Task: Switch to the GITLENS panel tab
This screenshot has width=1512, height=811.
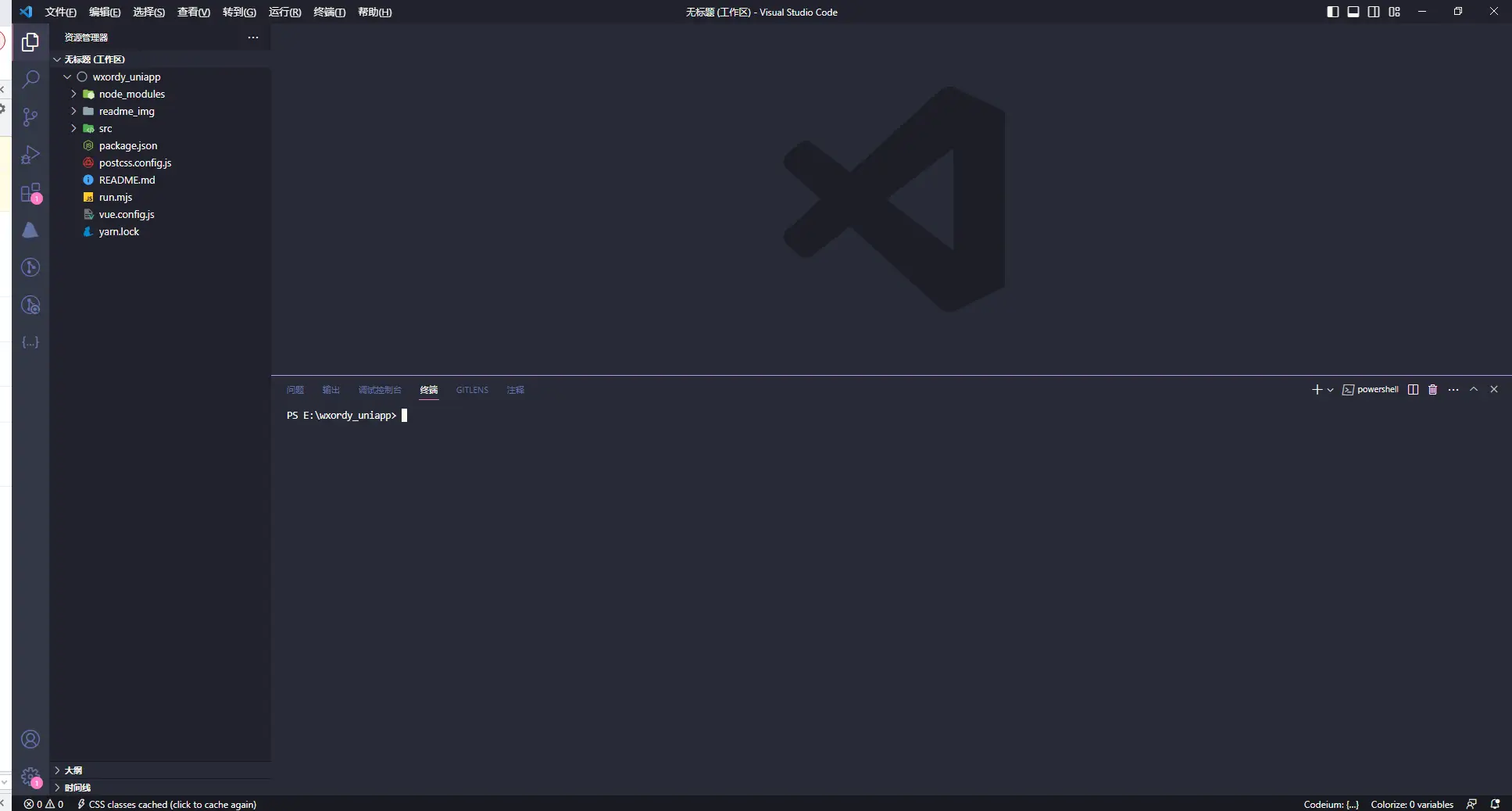Action: click(472, 390)
